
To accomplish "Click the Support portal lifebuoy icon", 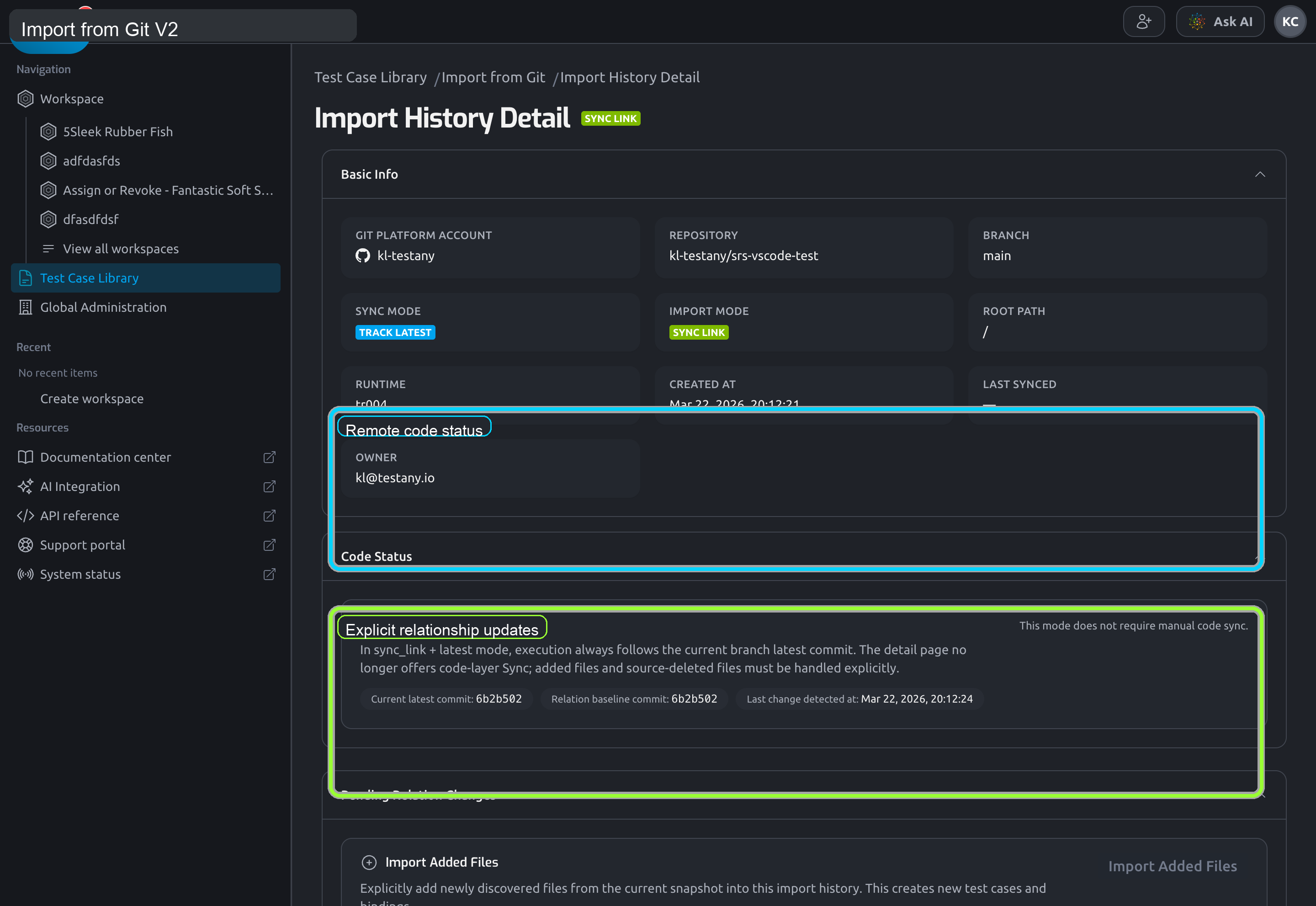I will [x=26, y=545].
